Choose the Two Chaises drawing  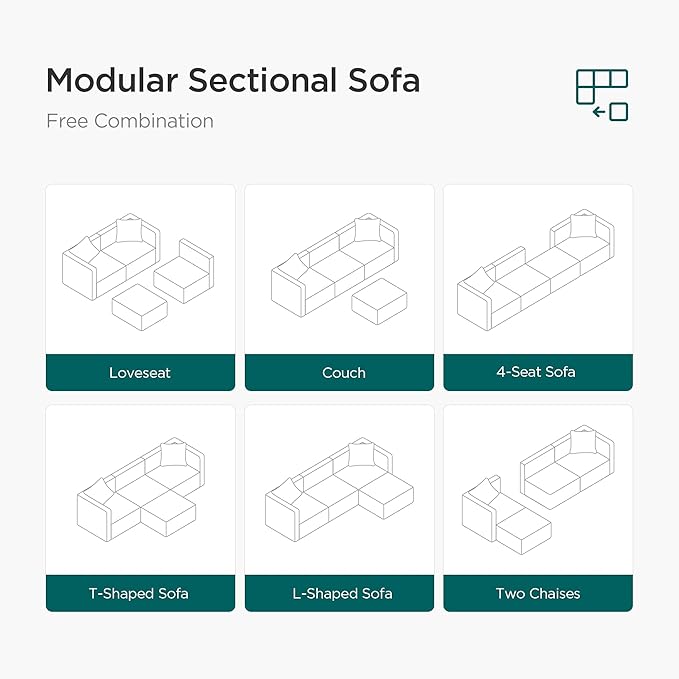538,489
